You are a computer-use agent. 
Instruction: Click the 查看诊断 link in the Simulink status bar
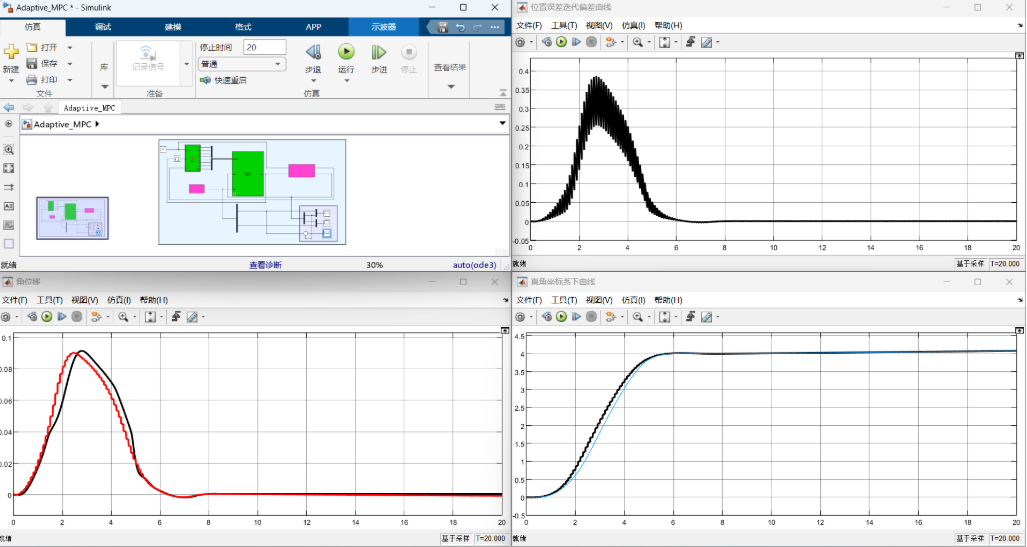(x=265, y=265)
